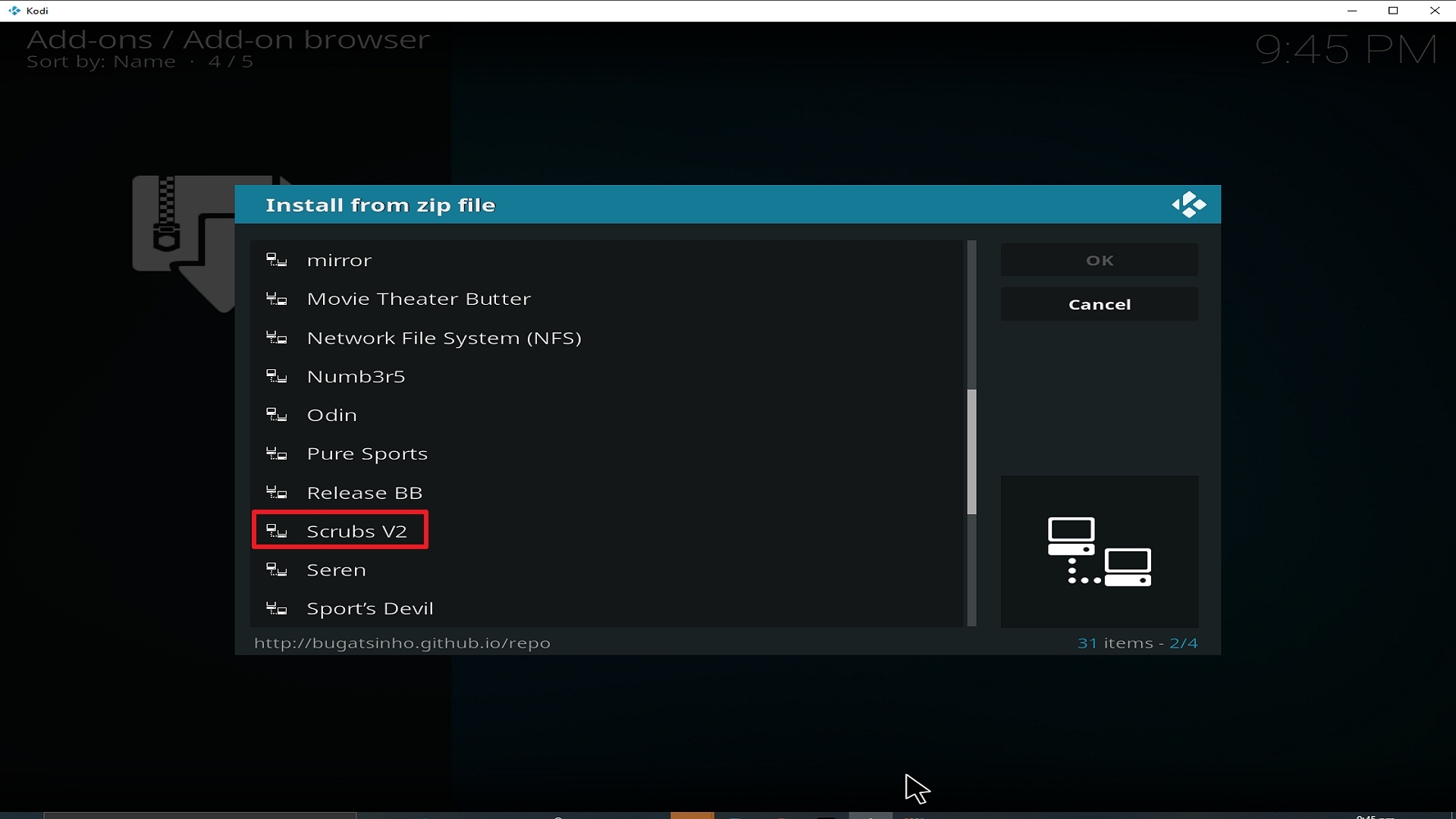Select Network File System (NFS) entry
Image resolution: width=1456 pixels, height=819 pixels.
click(607, 337)
